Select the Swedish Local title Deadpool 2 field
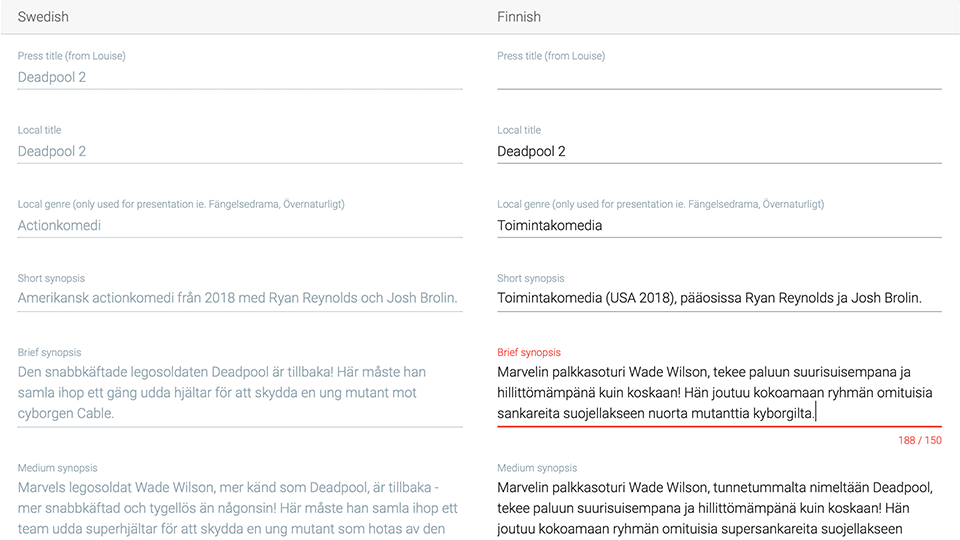The width and height of the screenshot is (960, 540). pyautogui.click(x=239, y=151)
